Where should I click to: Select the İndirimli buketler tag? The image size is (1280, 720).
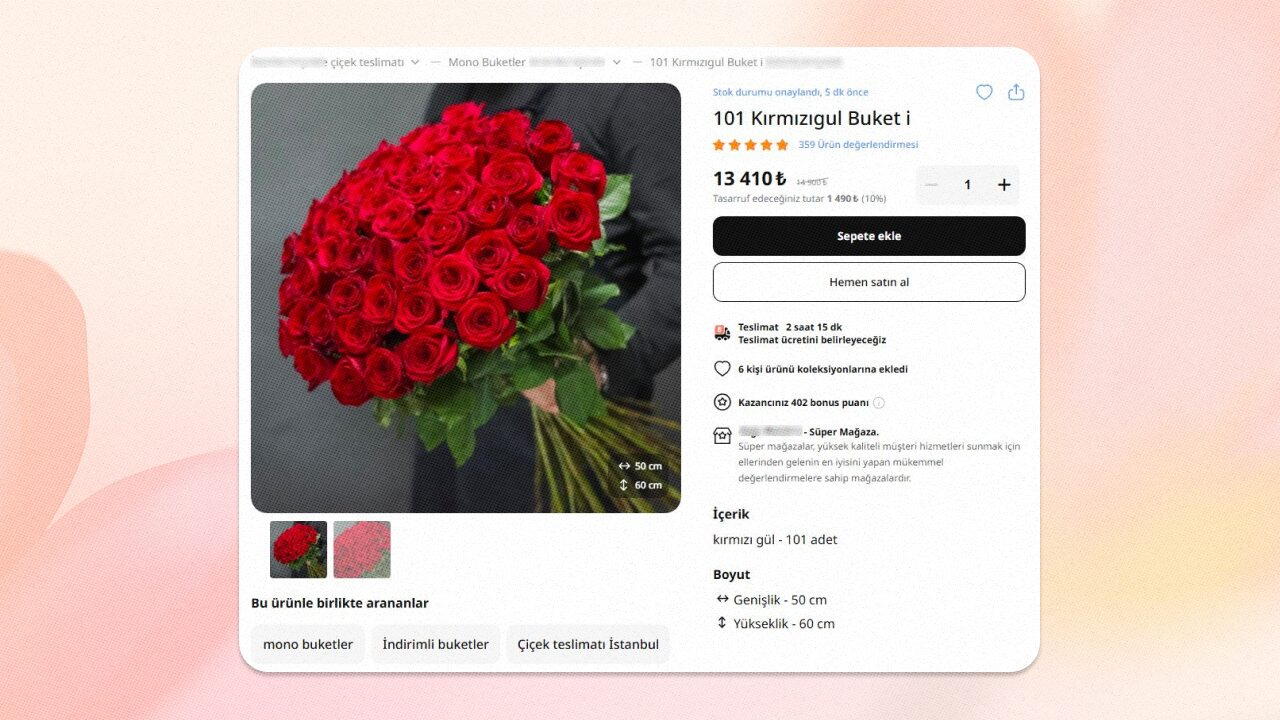(436, 644)
